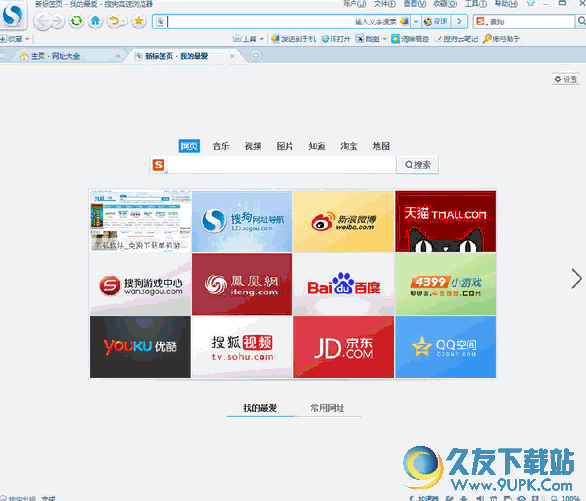
Task: Open the 账户(U) menu
Action: pyautogui.click(x=354, y=4)
